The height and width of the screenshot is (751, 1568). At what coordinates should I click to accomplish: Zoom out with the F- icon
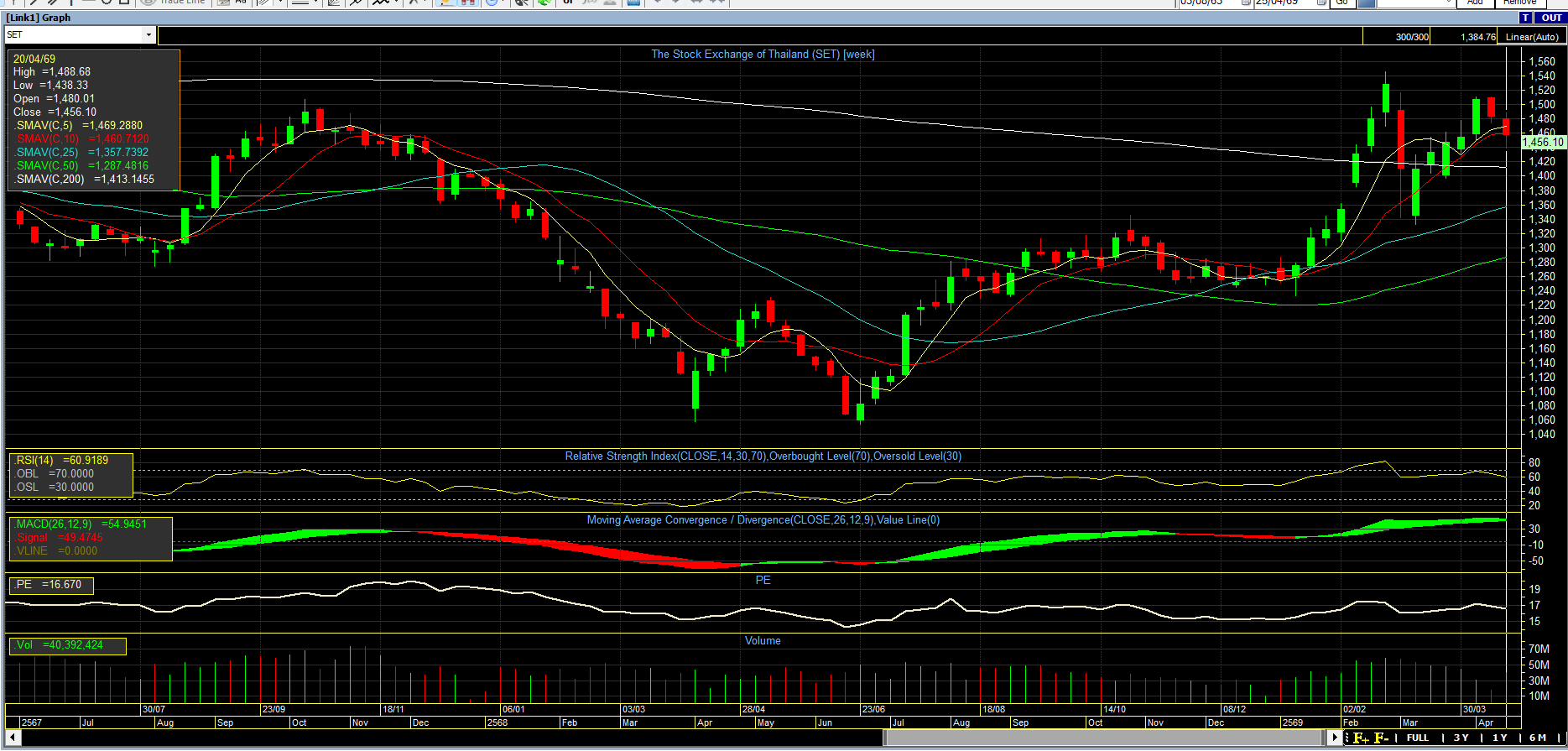pyautogui.click(x=1381, y=738)
